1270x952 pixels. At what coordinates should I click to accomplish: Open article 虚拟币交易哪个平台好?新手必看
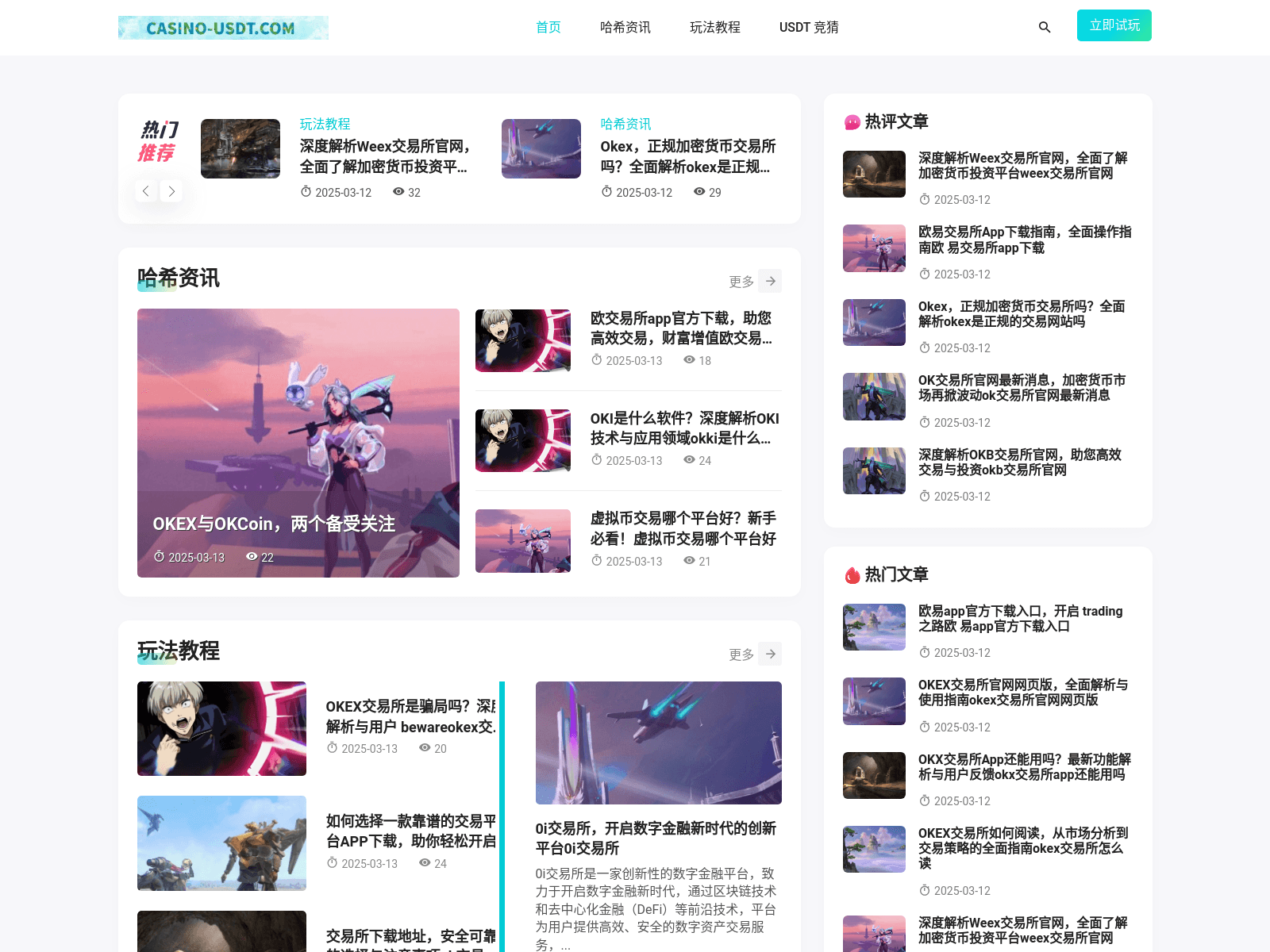pos(683,528)
